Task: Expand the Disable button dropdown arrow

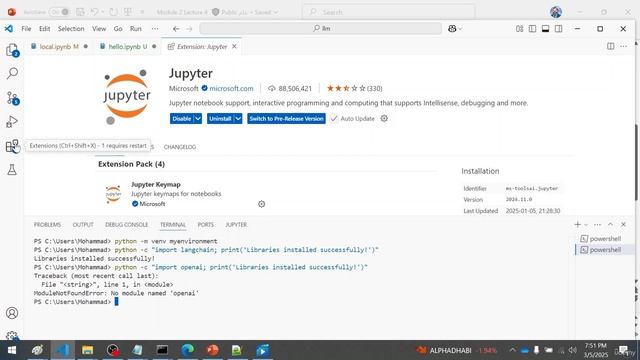Action: click(x=198, y=118)
